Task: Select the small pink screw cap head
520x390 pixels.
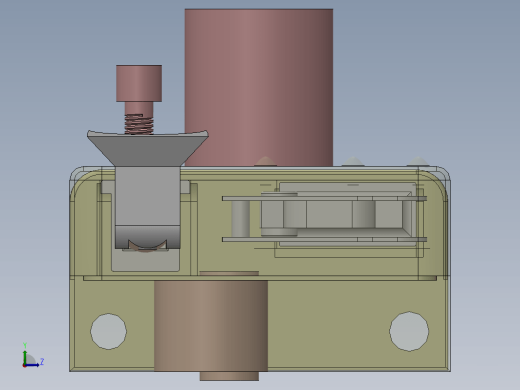Action: coord(139,83)
